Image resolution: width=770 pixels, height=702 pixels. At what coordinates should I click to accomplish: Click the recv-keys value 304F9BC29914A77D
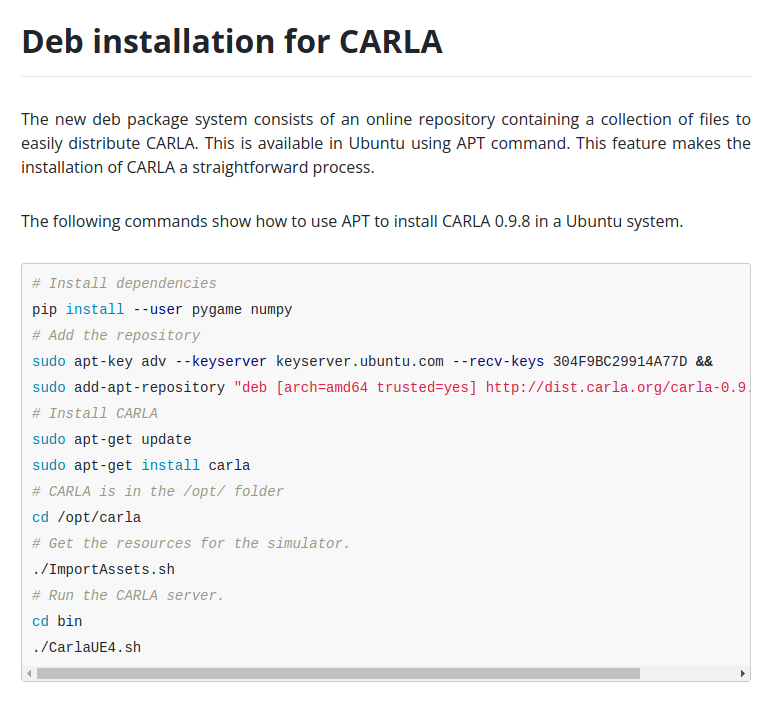click(x=620, y=361)
